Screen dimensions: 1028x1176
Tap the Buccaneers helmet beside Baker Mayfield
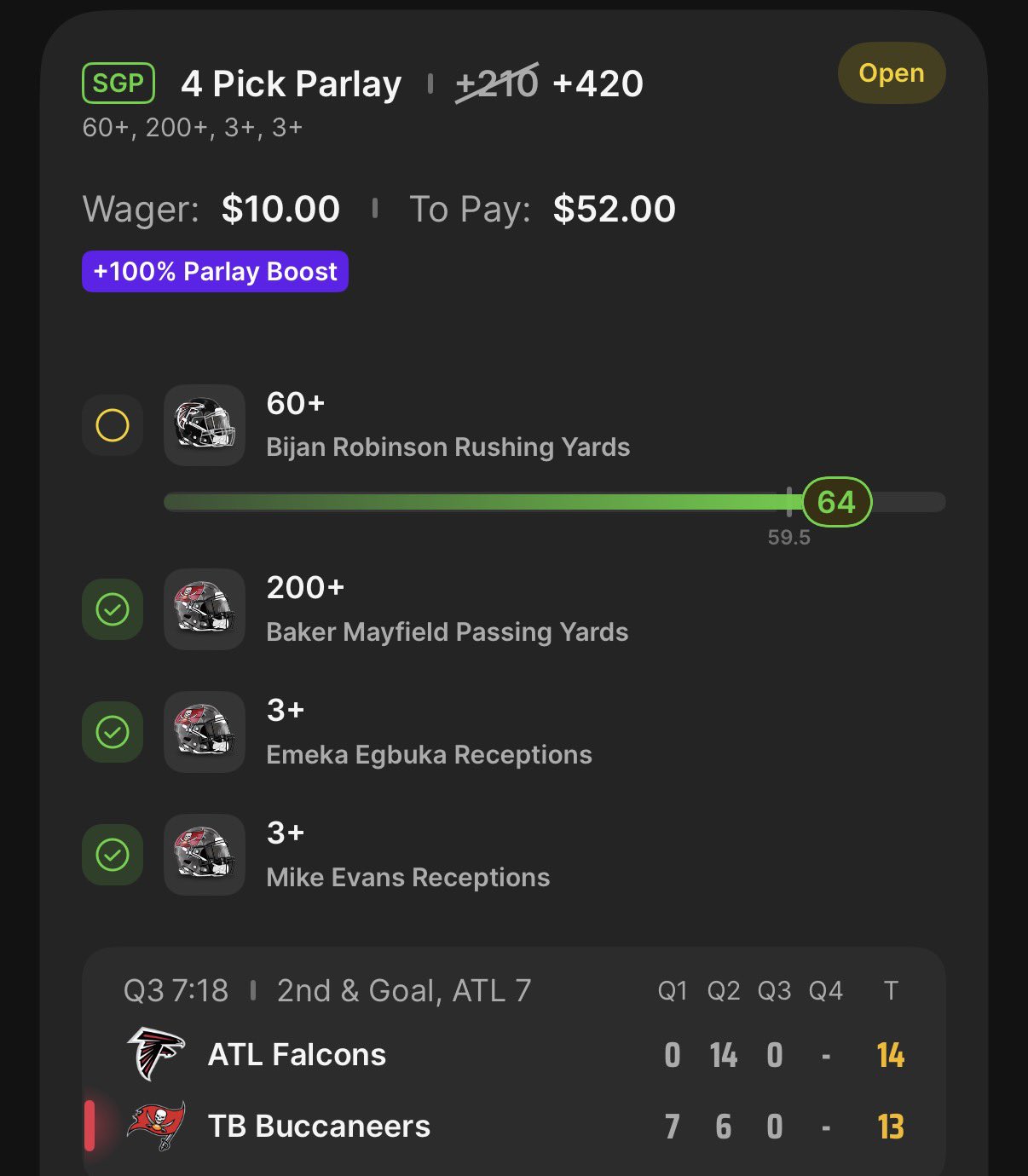(x=205, y=609)
